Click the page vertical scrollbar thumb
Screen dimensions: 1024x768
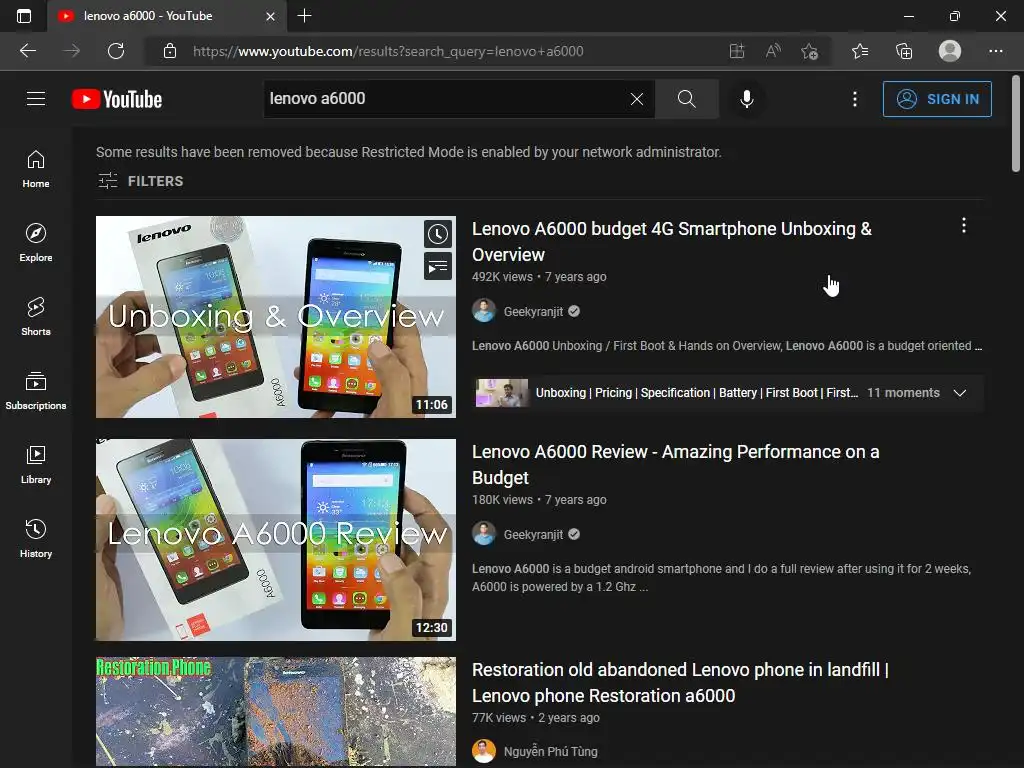coord(1016,124)
